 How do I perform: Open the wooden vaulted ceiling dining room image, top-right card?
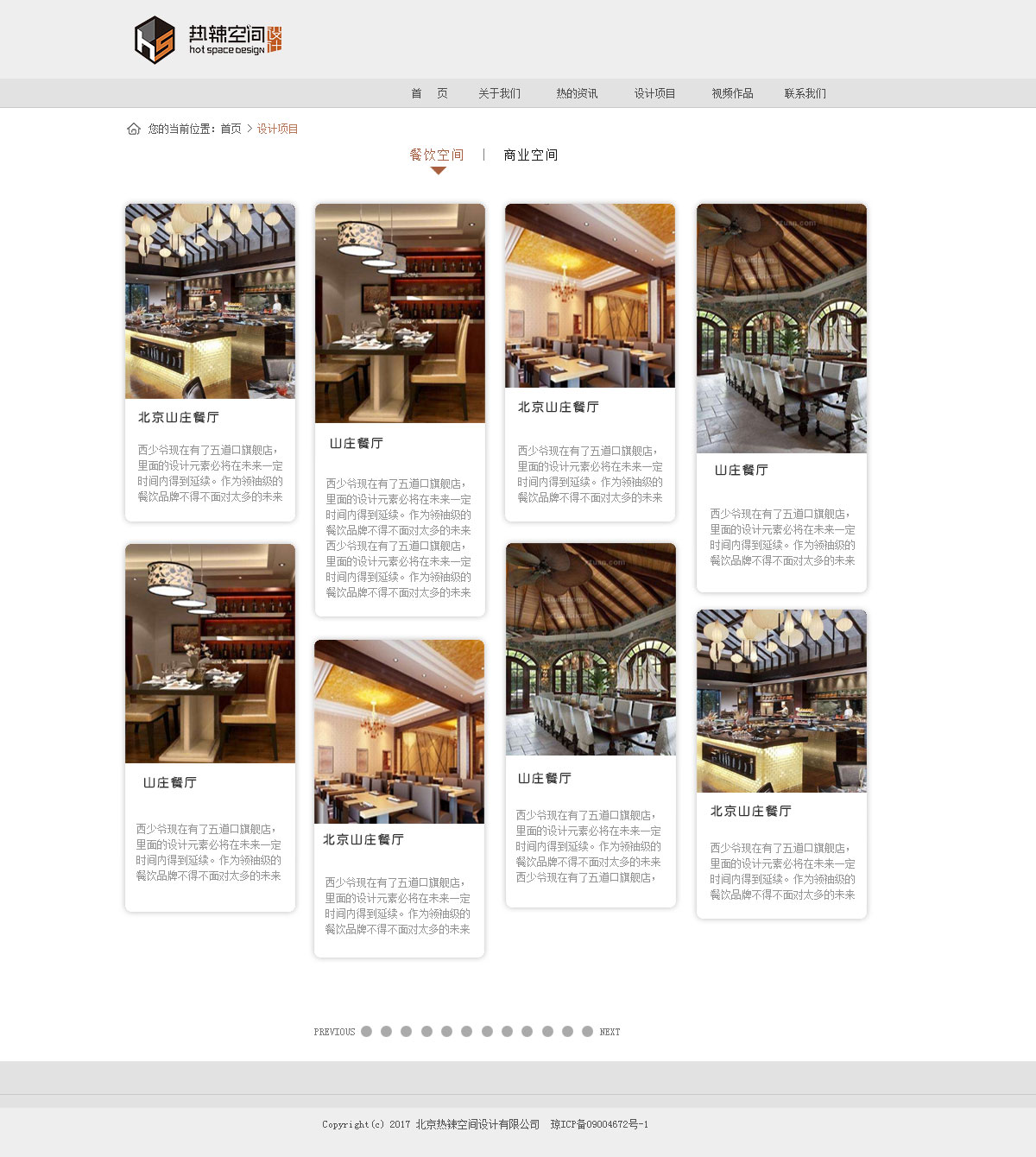point(781,328)
